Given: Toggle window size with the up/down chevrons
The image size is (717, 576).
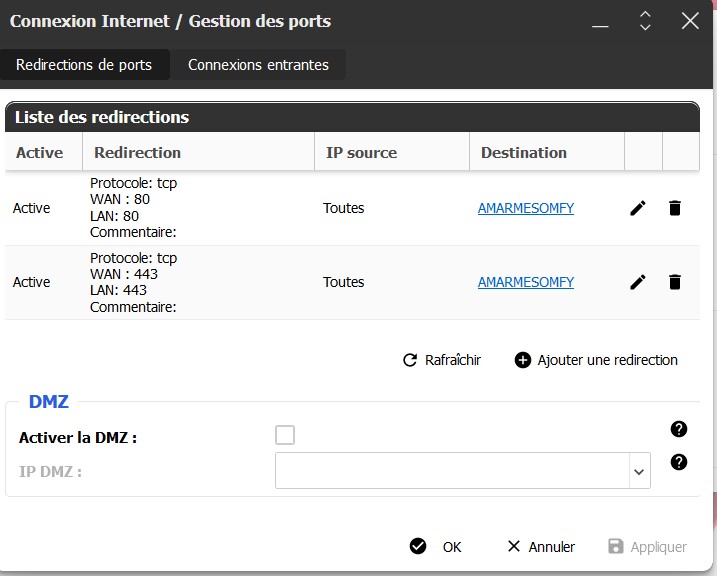Looking at the screenshot, I should point(645,21).
